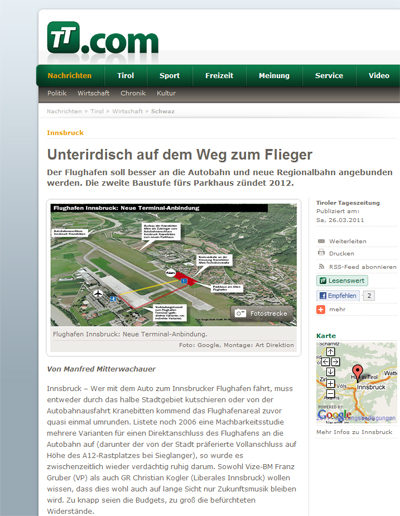Click the red plus mehr icon
Viewport: 400px width, 516px height.
point(321,310)
